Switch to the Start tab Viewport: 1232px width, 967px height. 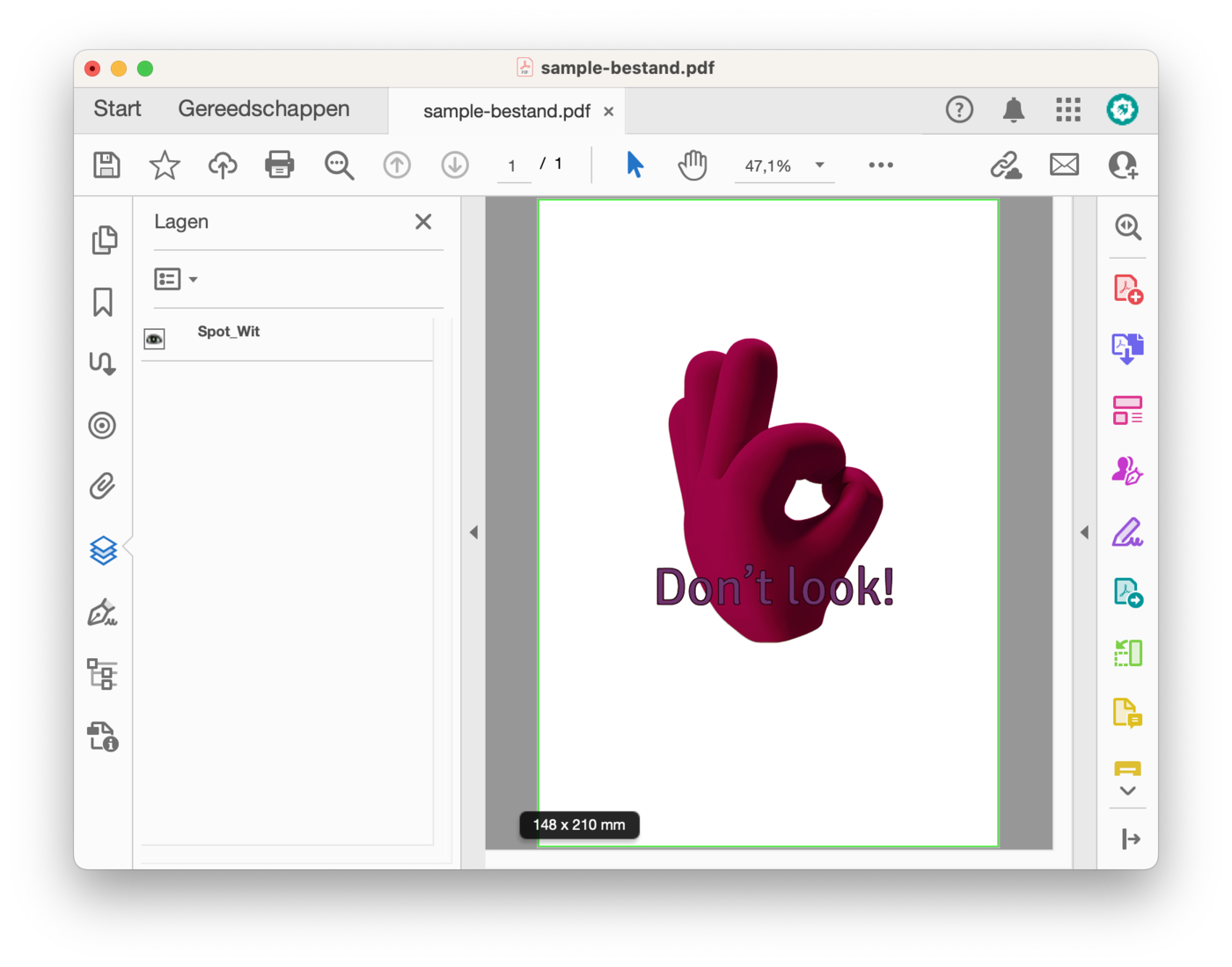click(x=117, y=109)
